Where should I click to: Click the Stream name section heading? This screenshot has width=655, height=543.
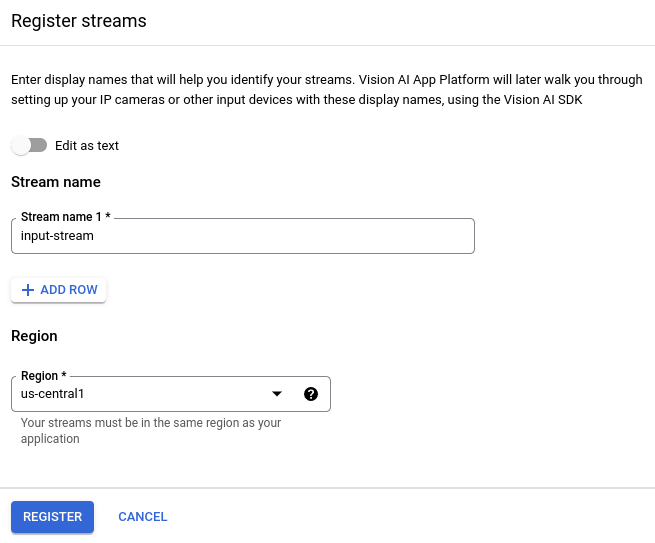coord(56,182)
